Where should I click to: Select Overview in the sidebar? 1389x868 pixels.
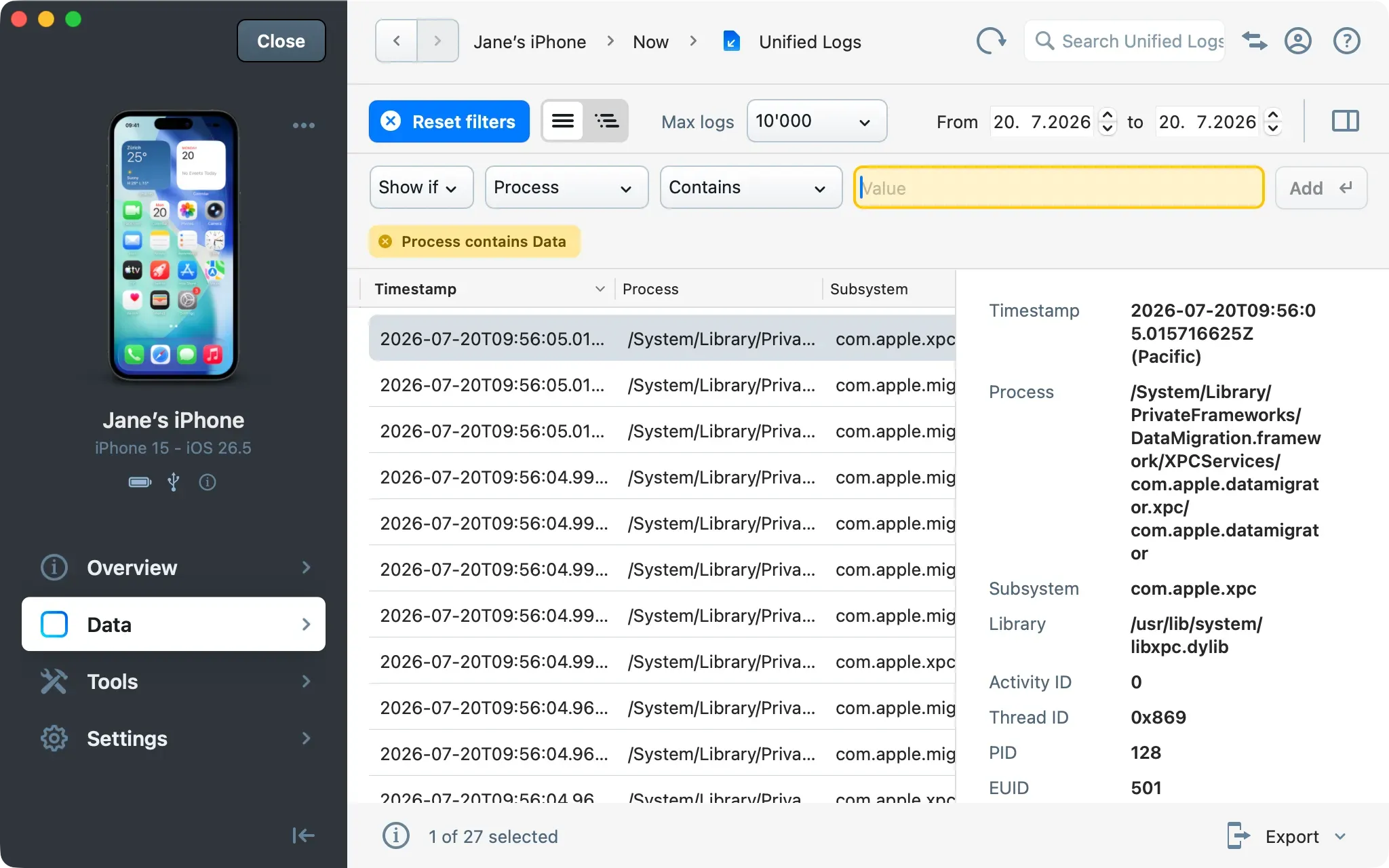pos(174,568)
